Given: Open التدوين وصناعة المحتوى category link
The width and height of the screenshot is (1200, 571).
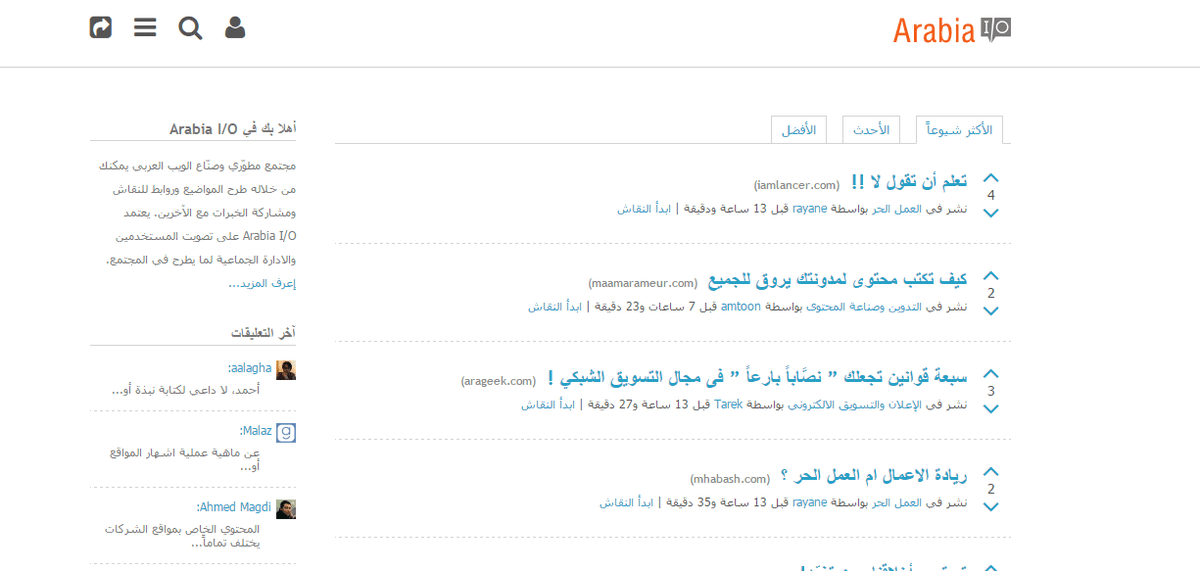Looking at the screenshot, I should [864, 307].
